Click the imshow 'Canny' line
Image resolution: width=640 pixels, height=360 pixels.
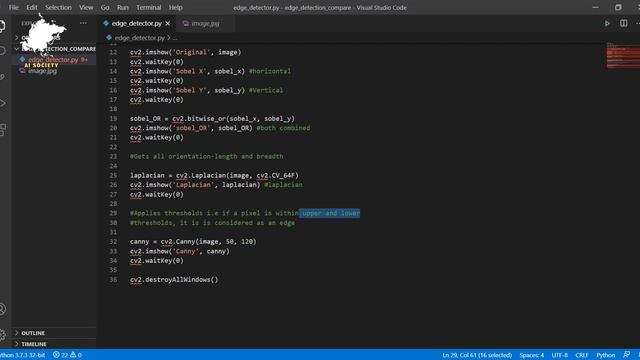coord(180,251)
